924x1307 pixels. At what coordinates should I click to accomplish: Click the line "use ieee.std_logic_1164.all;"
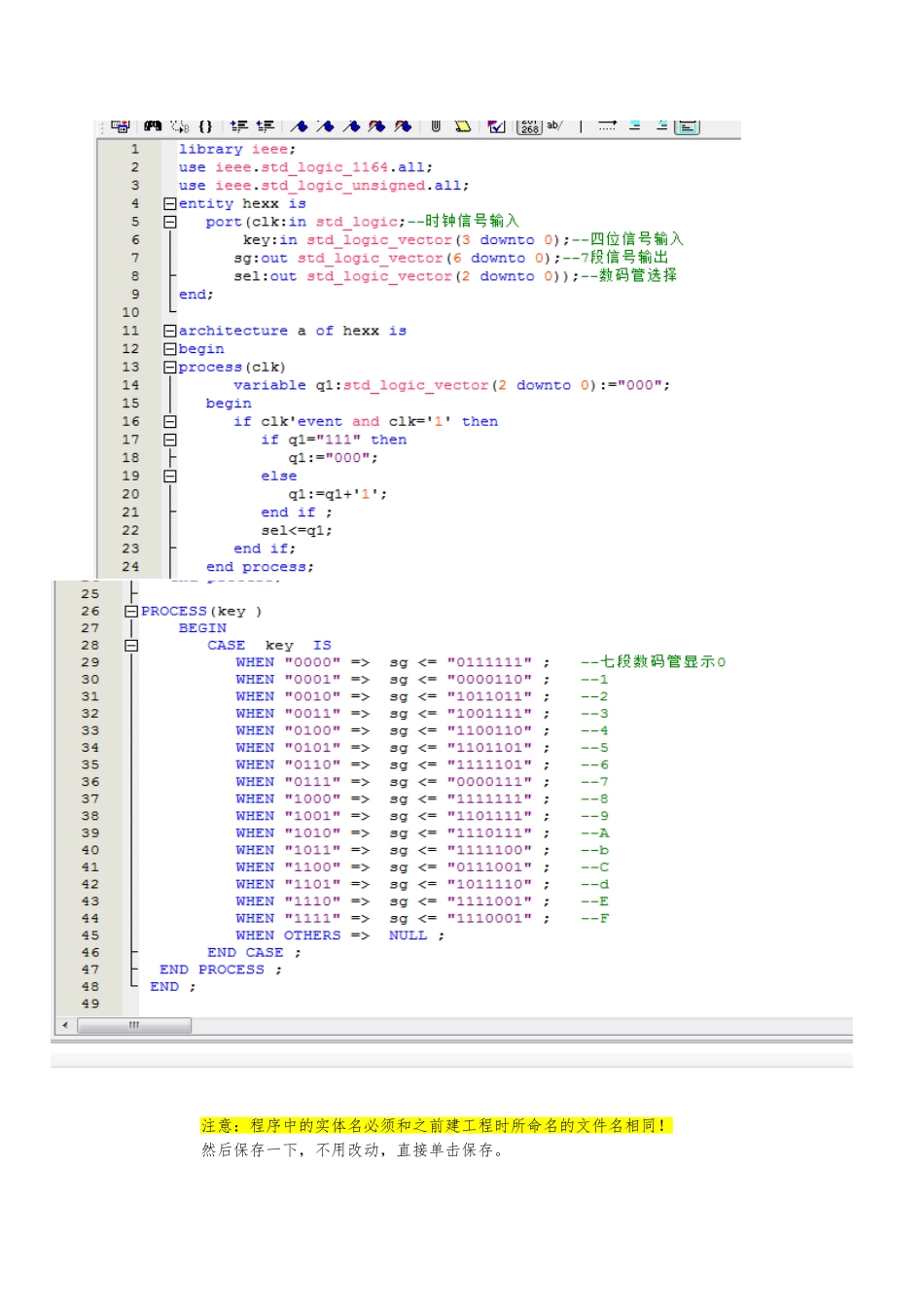pyautogui.click(x=305, y=167)
